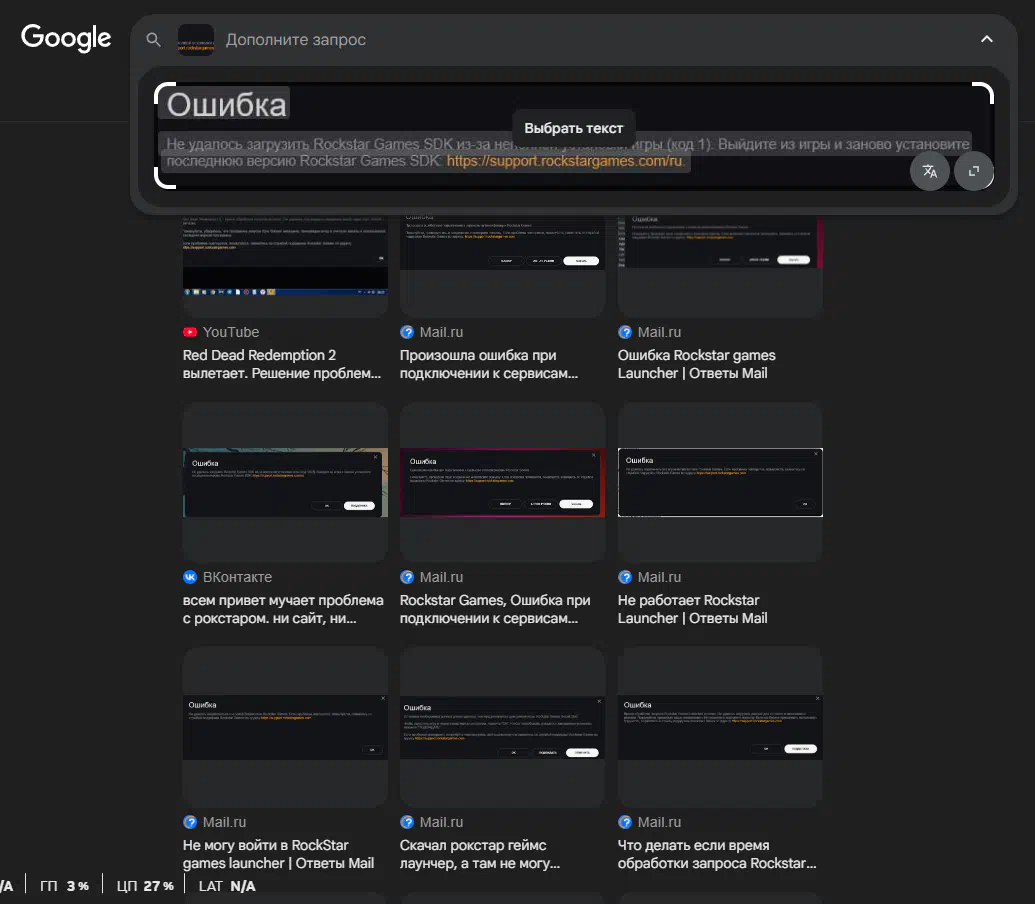Click the expand selection icon button
Image resolution: width=1035 pixels, height=904 pixels.
(974, 172)
